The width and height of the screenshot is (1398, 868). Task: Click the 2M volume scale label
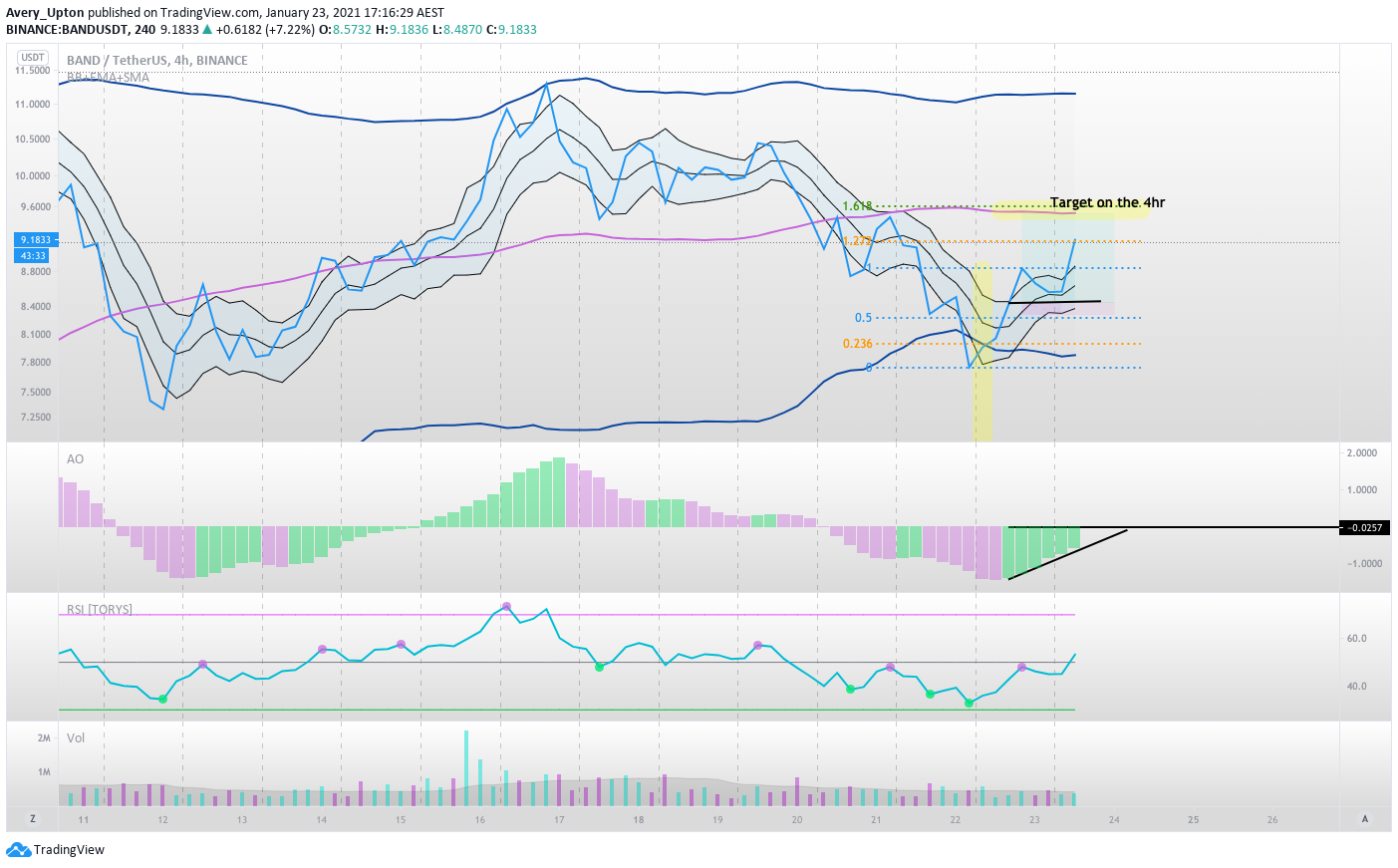(x=44, y=738)
